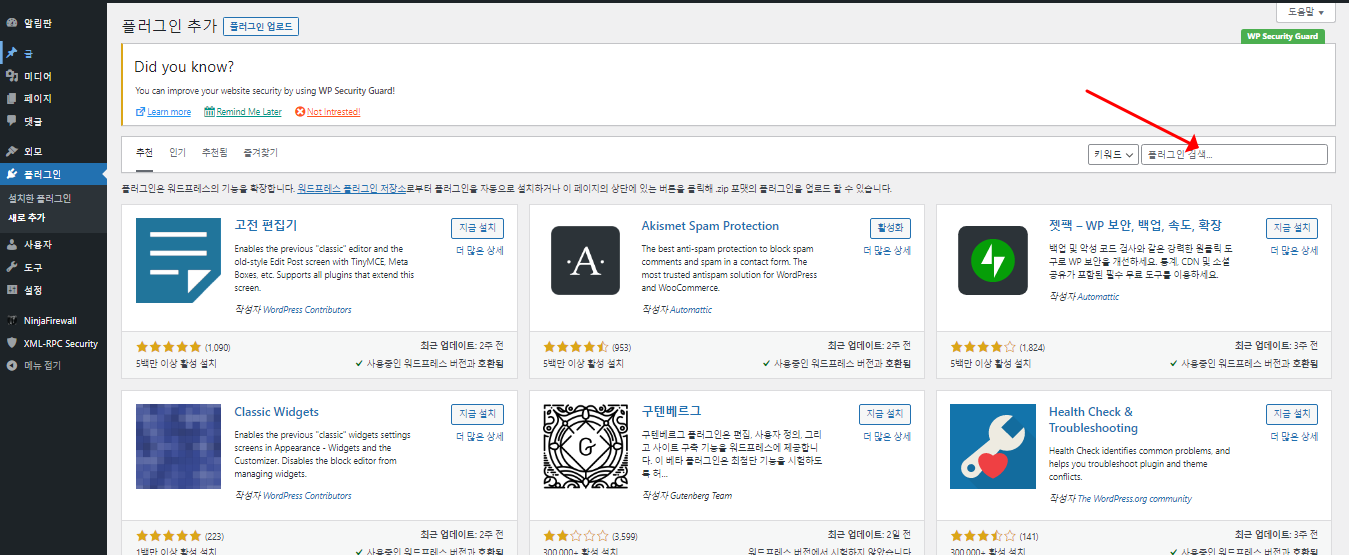Select 새로 추가 submenu item
1349x555 pixels.
pyautogui.click(x=26, y=217)
